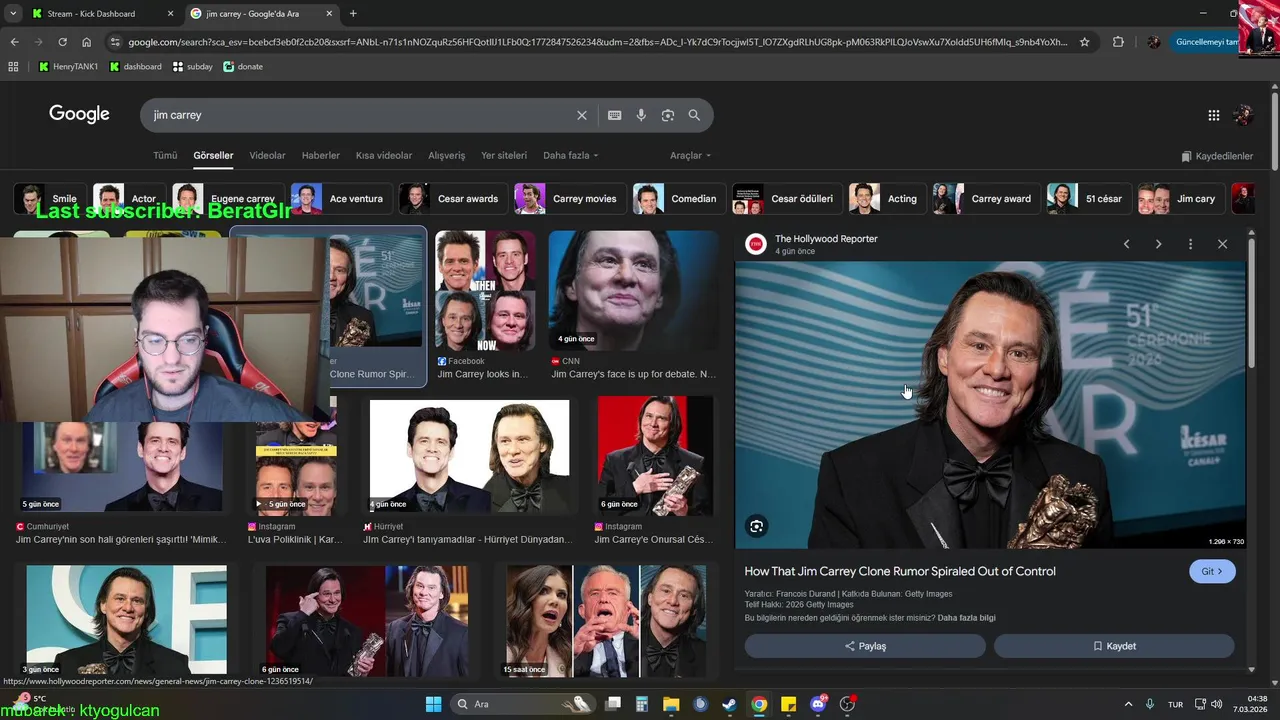Search inside this image with Lens

click(757, 526)
